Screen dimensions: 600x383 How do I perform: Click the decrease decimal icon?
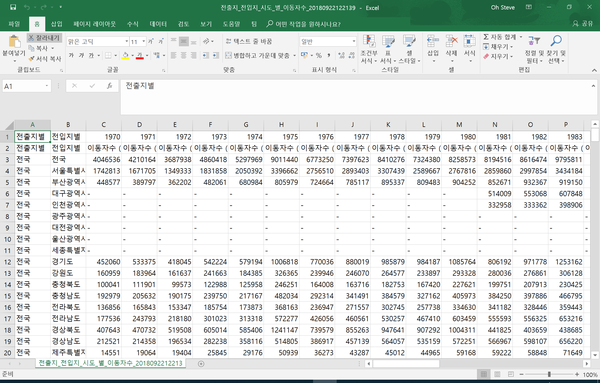click(x=352, y=55)
